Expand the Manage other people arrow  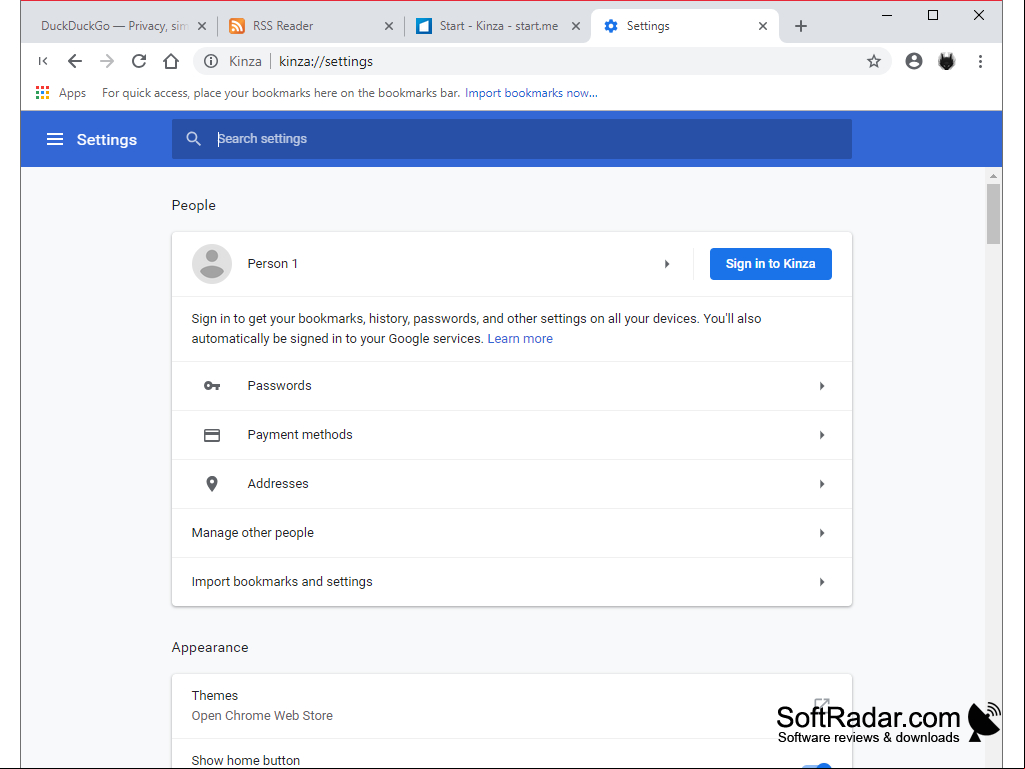point(822,533)
